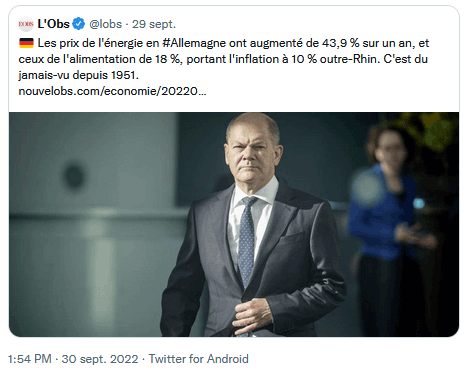Viewport: 467px width, 375px height.
Task: Click the 1:54 PM timestamp
Action: click(x=30, y=359)
